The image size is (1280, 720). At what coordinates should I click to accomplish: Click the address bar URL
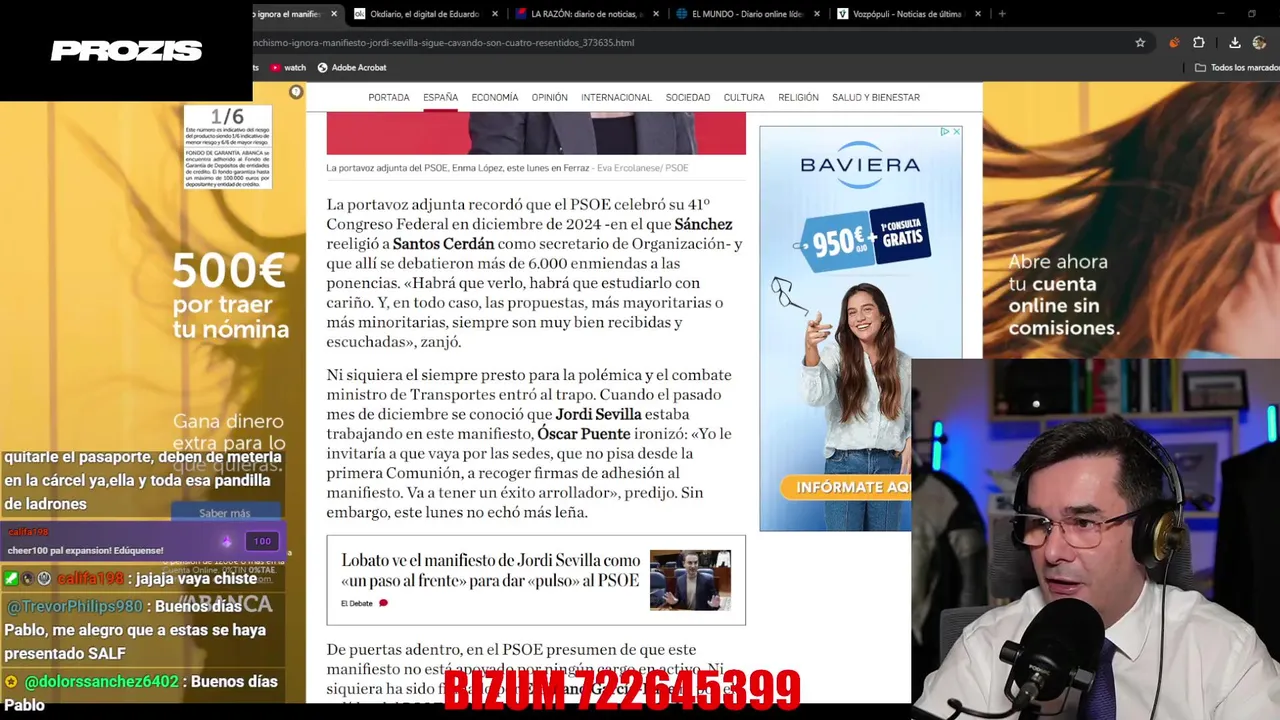coord(444,43)
